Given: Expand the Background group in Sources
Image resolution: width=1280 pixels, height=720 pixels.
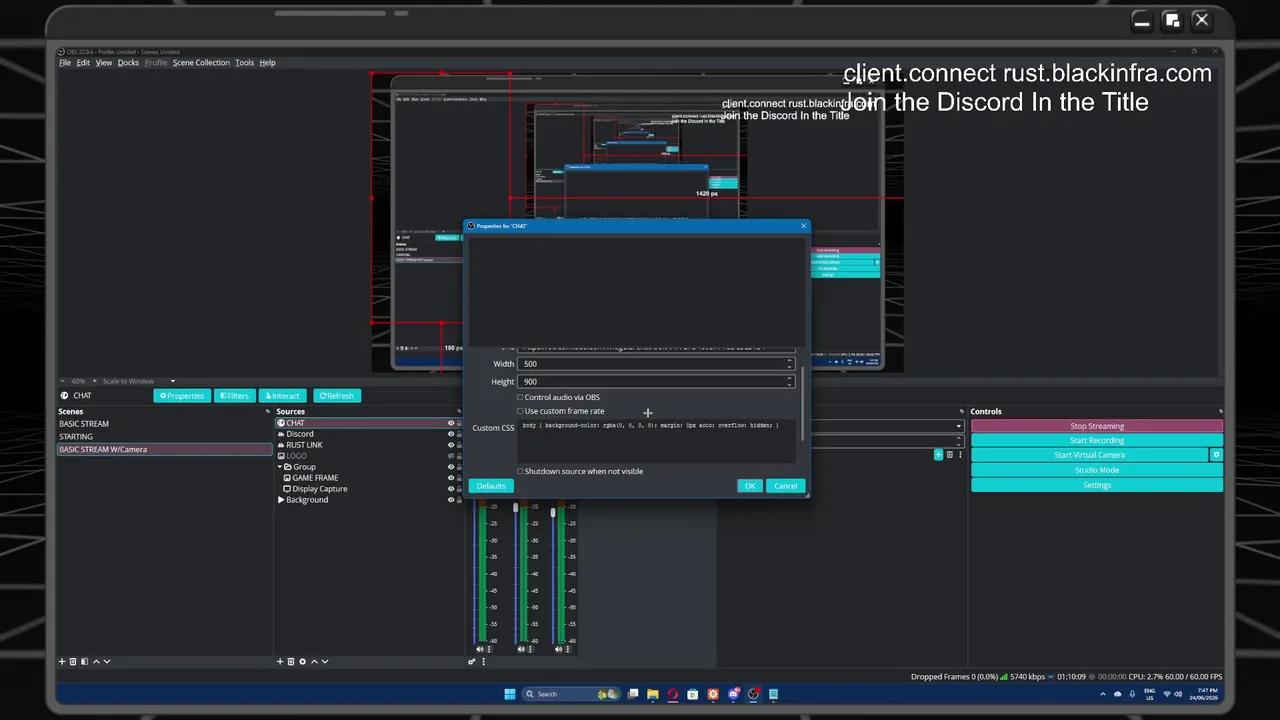Looking at the screenshot, I should click(x=281, y=500).
